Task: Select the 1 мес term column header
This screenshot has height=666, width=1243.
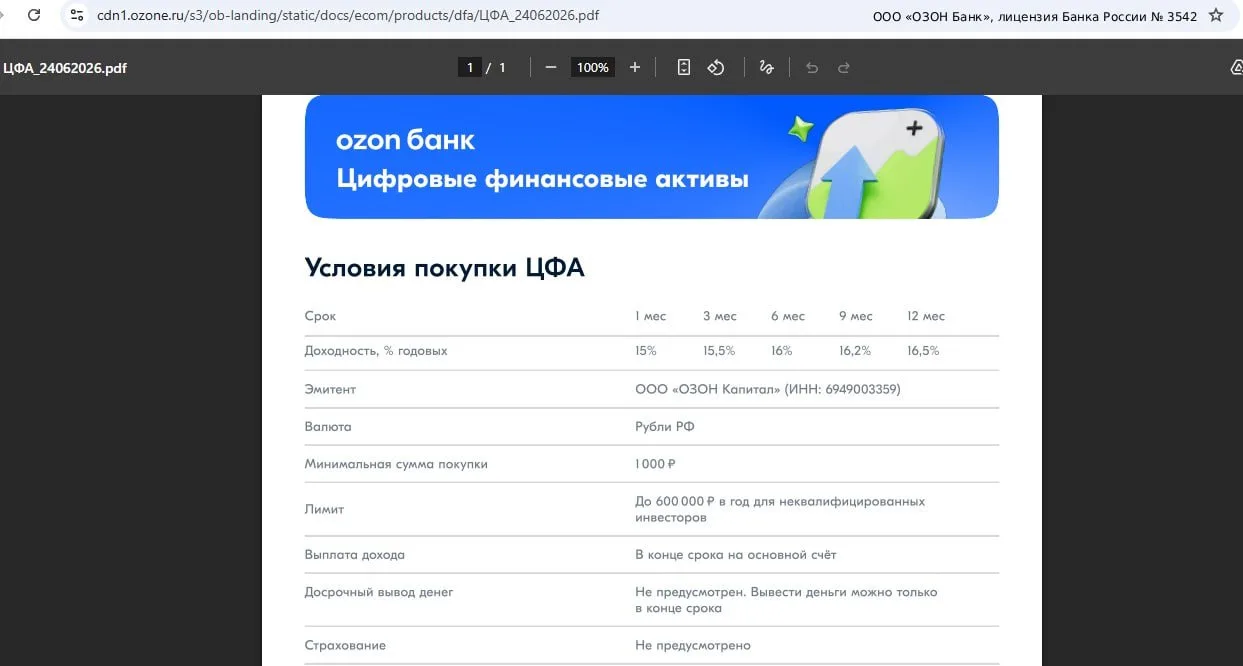Action: 650,316
